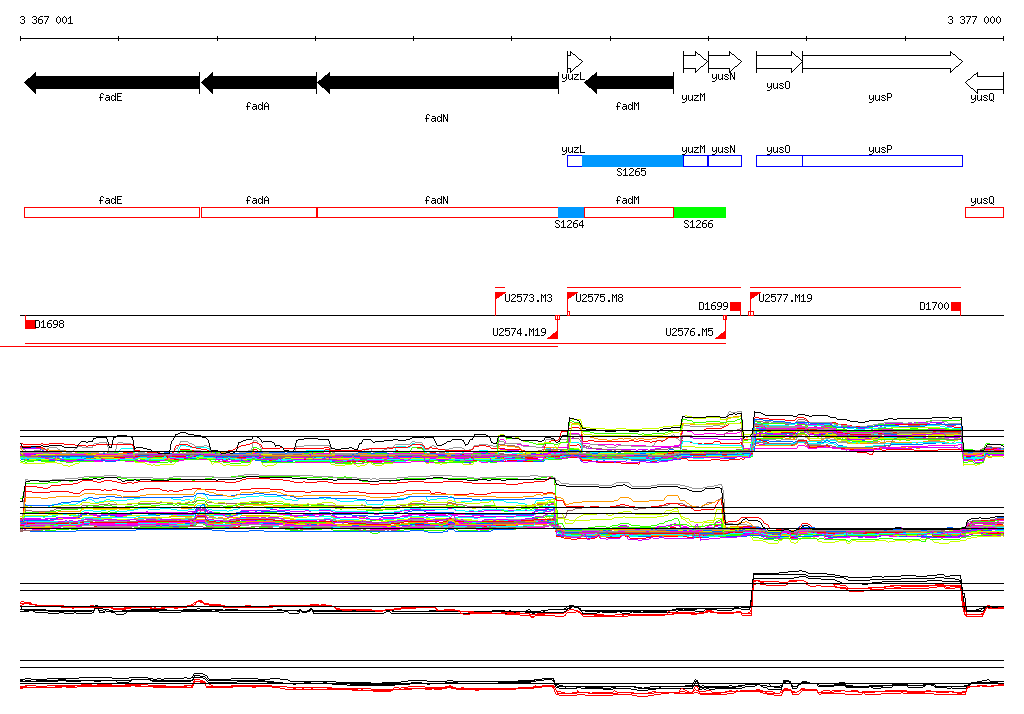Click the blue outlined yusP box
Screen dimensions: 1024x714
(x=882, y=161)
